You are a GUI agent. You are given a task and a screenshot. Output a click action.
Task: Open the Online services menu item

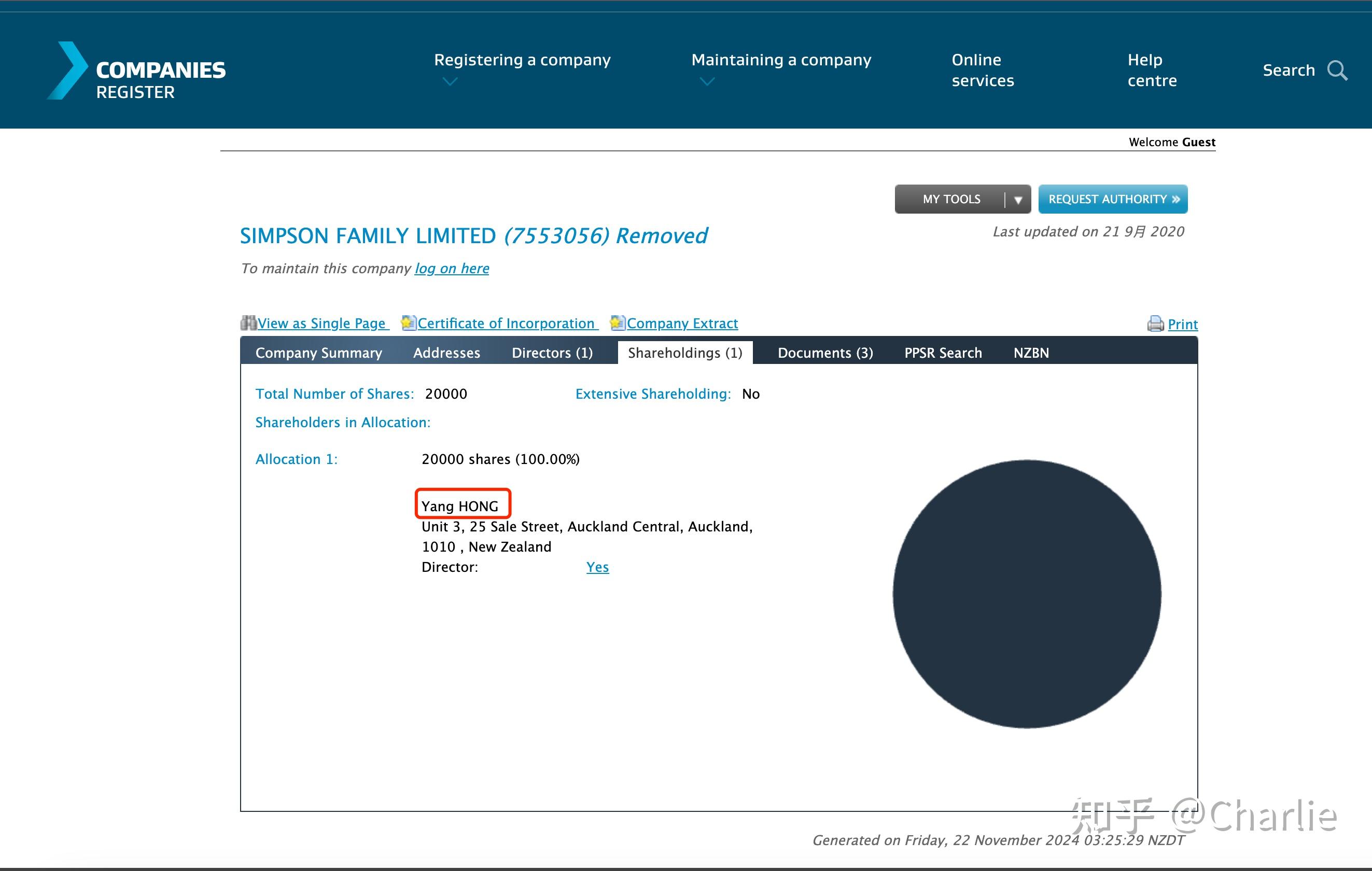pyautogui.click(x=982, y=70)
